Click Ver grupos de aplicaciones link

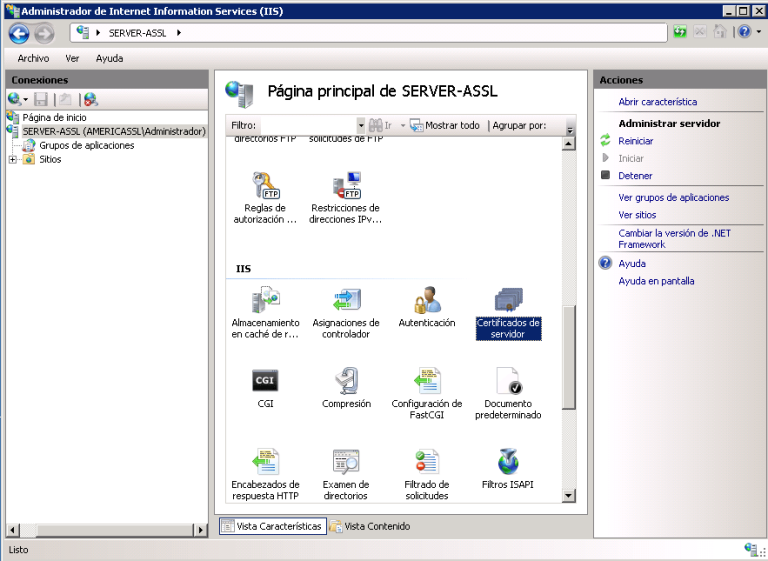coord(673,198)
